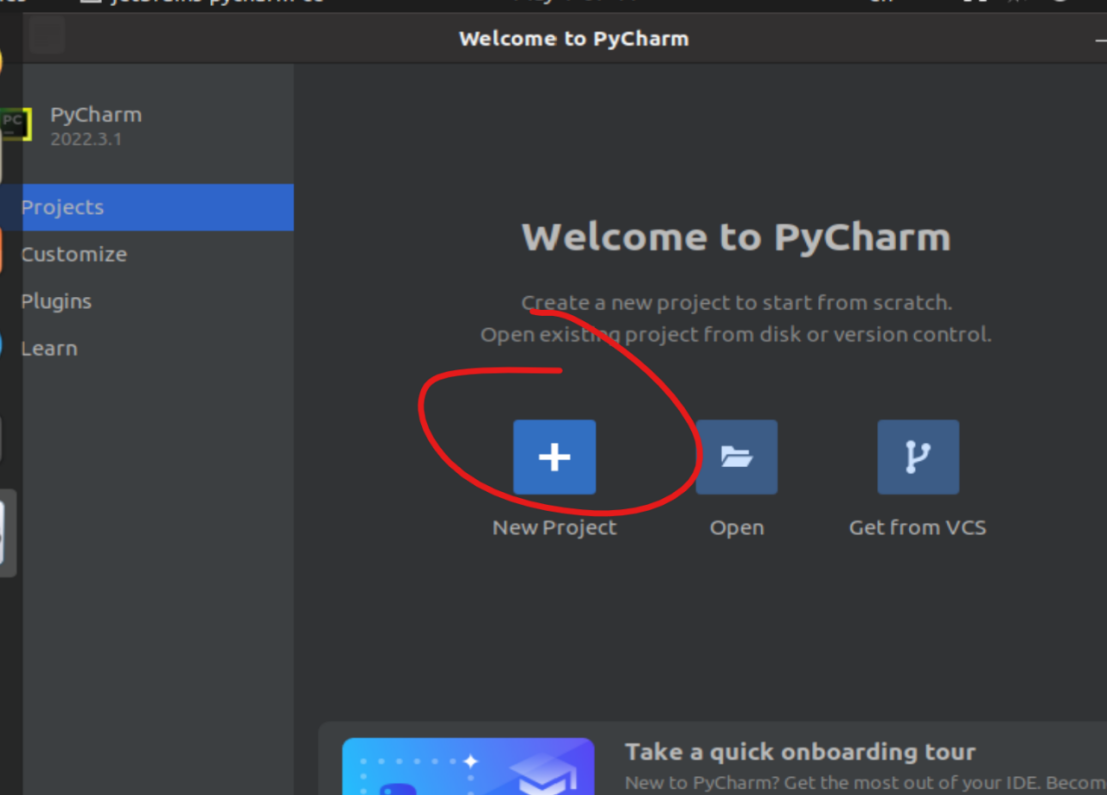Click the 'Take a quick onboarding tour' heading
This screenshot has height=796, width=1107.
point(800,752)
